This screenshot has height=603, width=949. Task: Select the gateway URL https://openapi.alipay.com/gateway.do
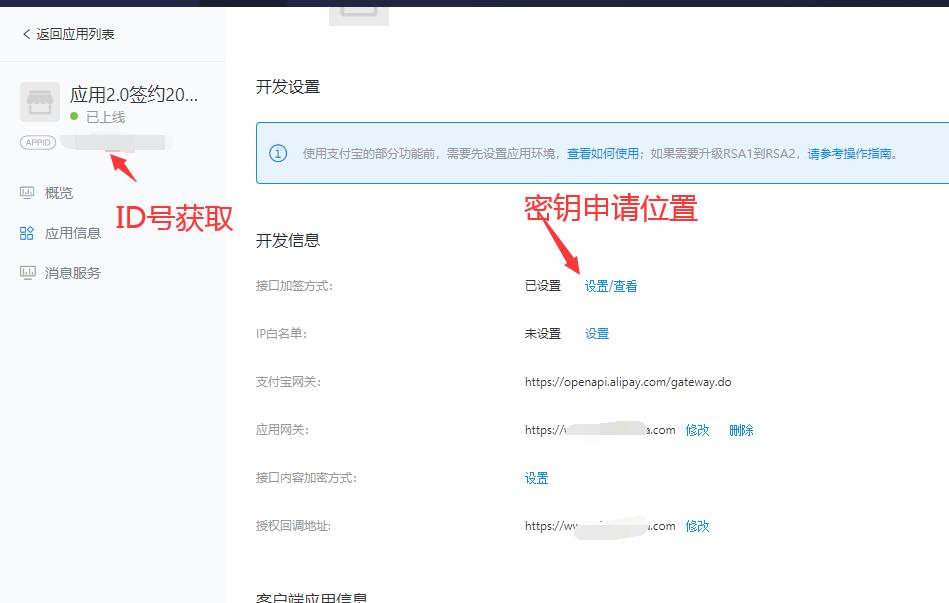(628, 382)
